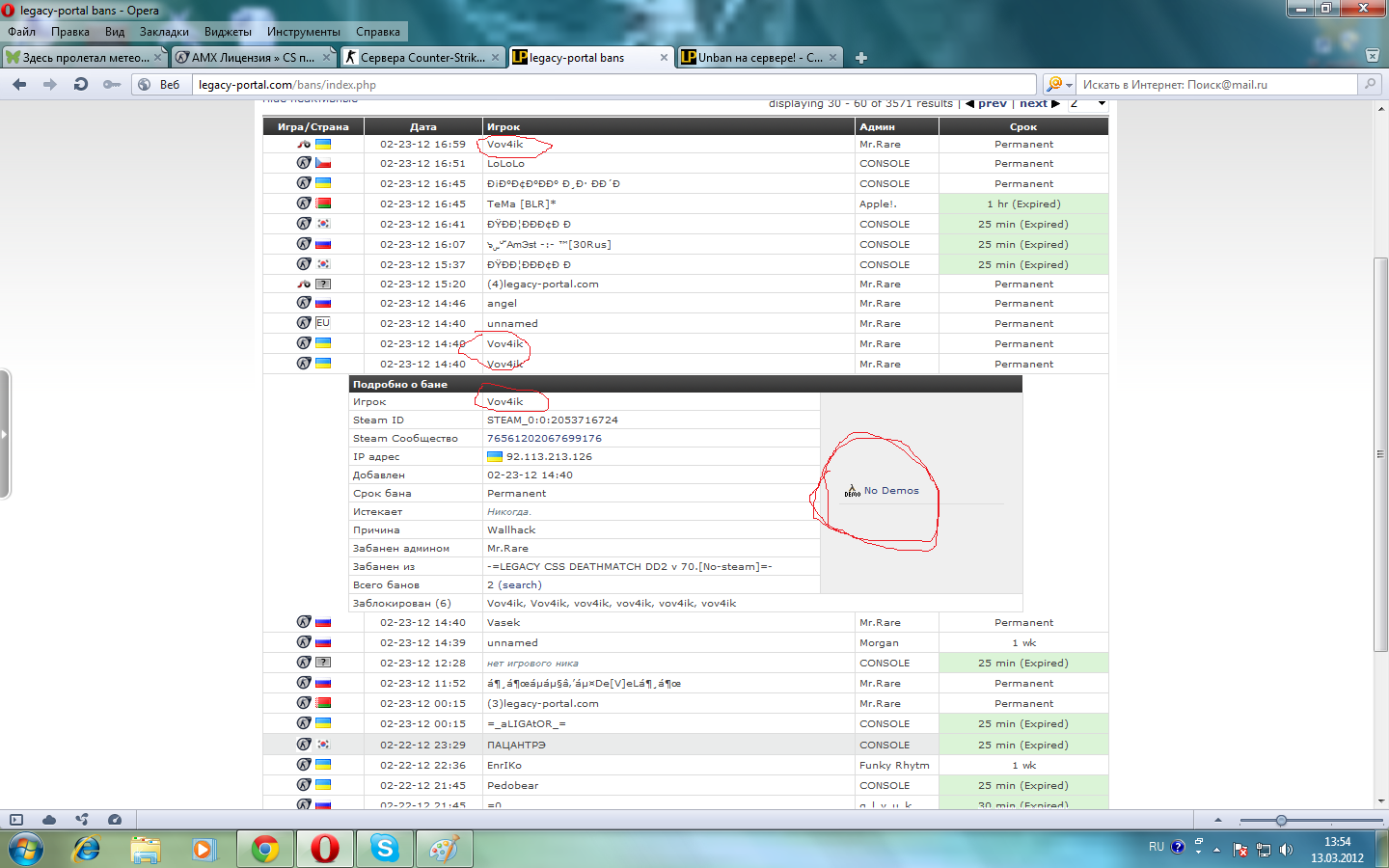Viewport: 1389px width, 868px height.
Task: Switch to the AMX Лицензия tab
Action: (x=253, y=58)
